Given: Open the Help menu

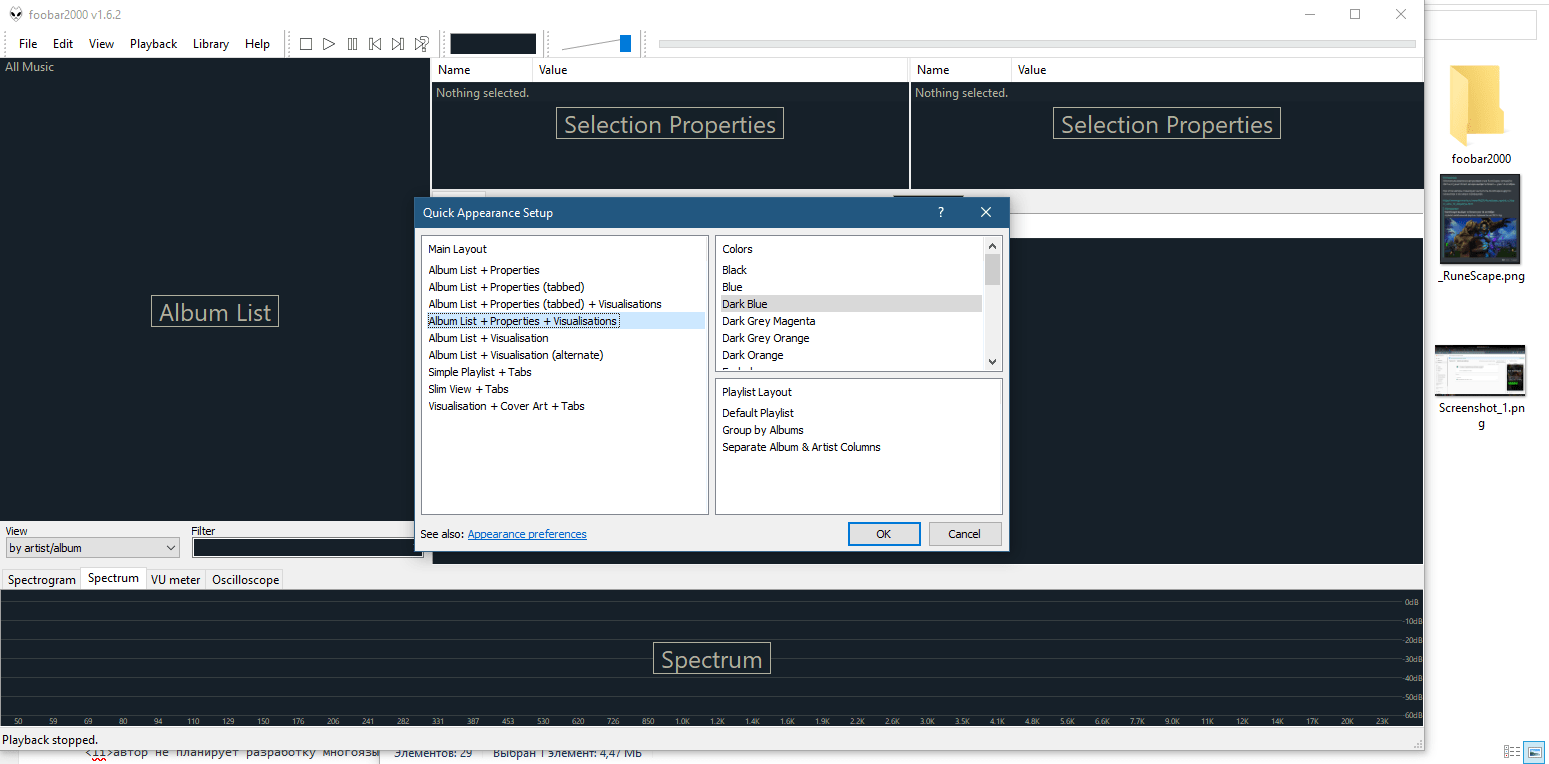Looking at the screenshot, I should click(x=257, y=44).
